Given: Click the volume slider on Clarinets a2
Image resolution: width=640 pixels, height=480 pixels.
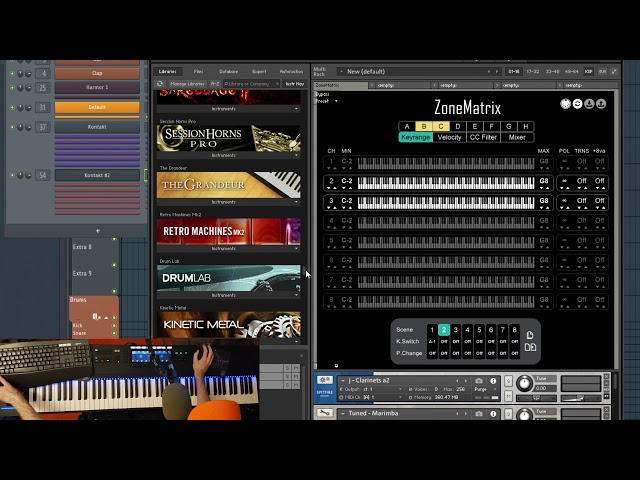Looking at the screenshot, I should coord(580,398).
